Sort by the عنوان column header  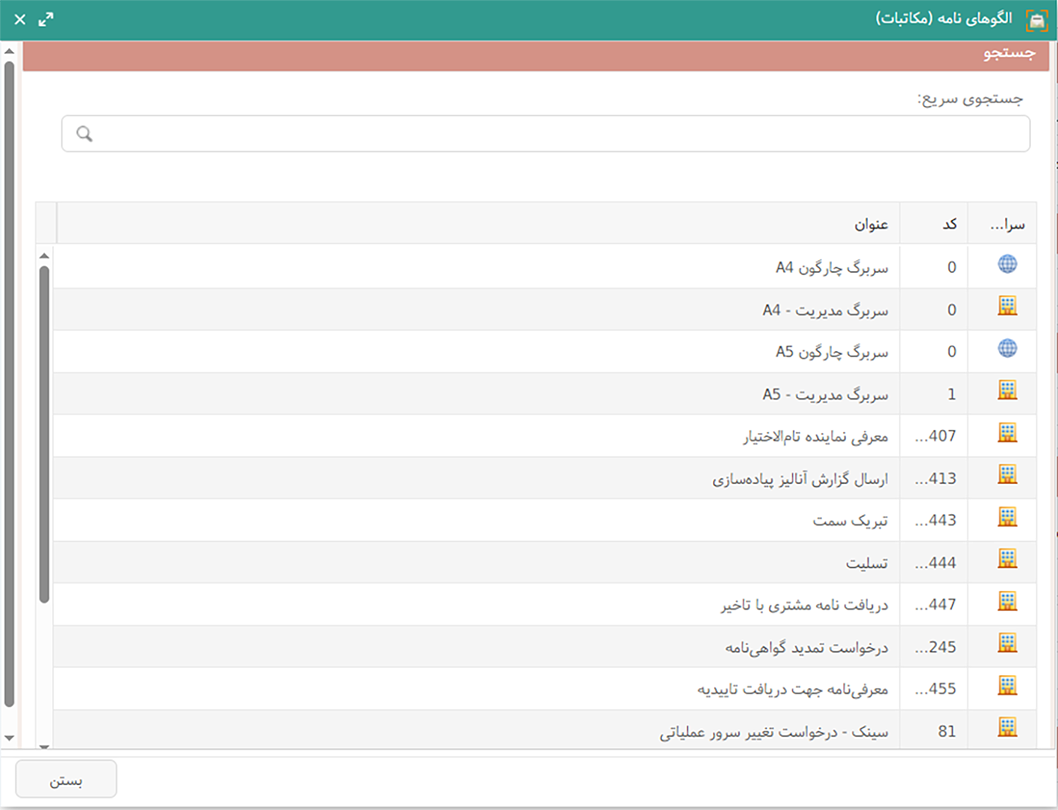click(478, 223)
